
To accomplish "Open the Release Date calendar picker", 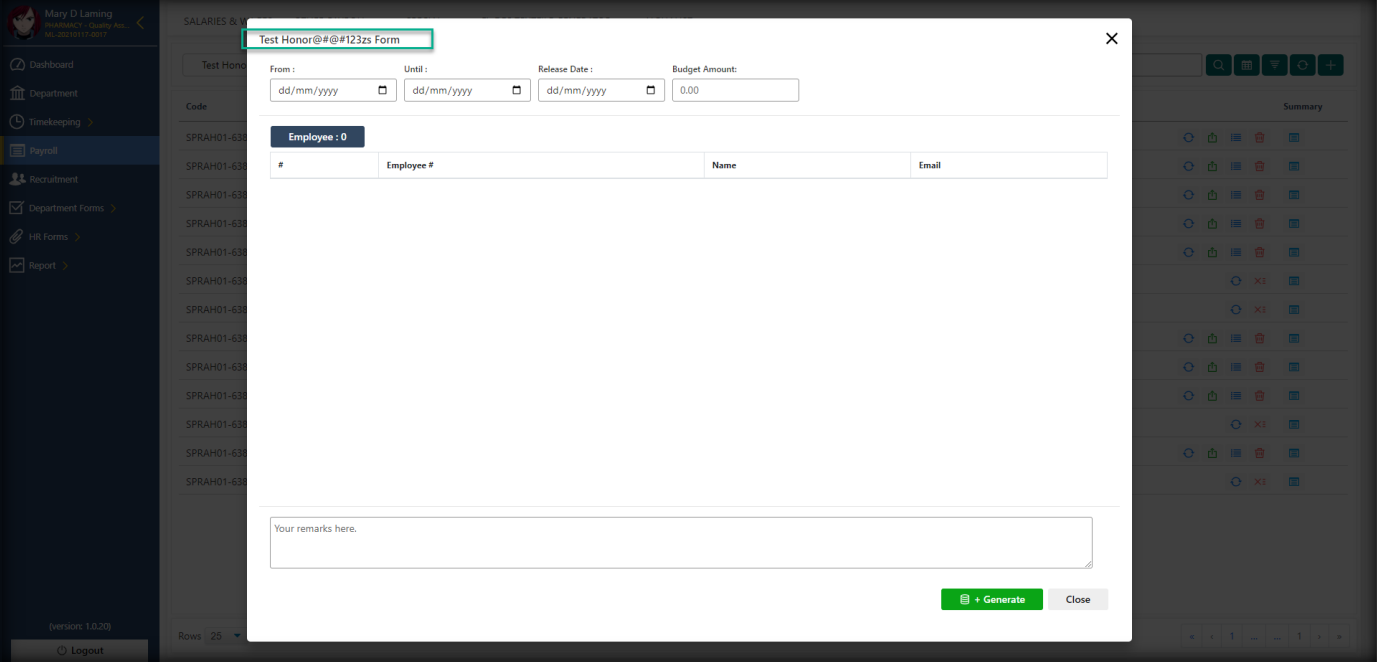I will coord(651,90).
